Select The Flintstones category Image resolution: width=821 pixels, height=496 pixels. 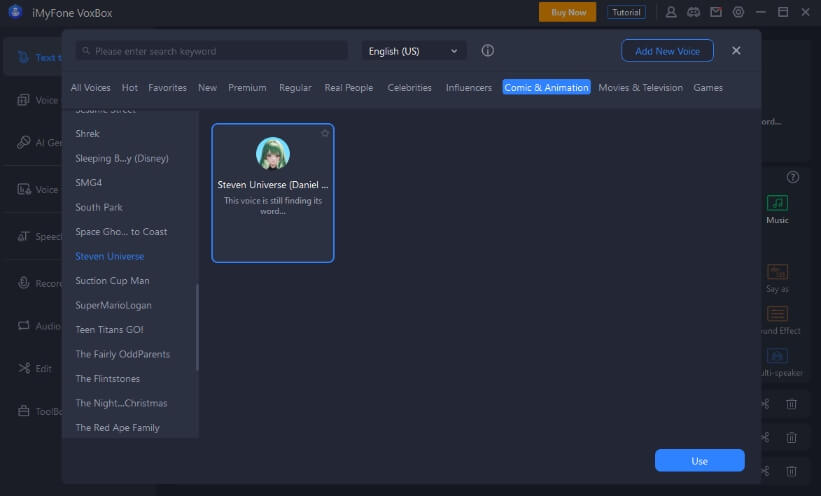[x=107, y=378]
